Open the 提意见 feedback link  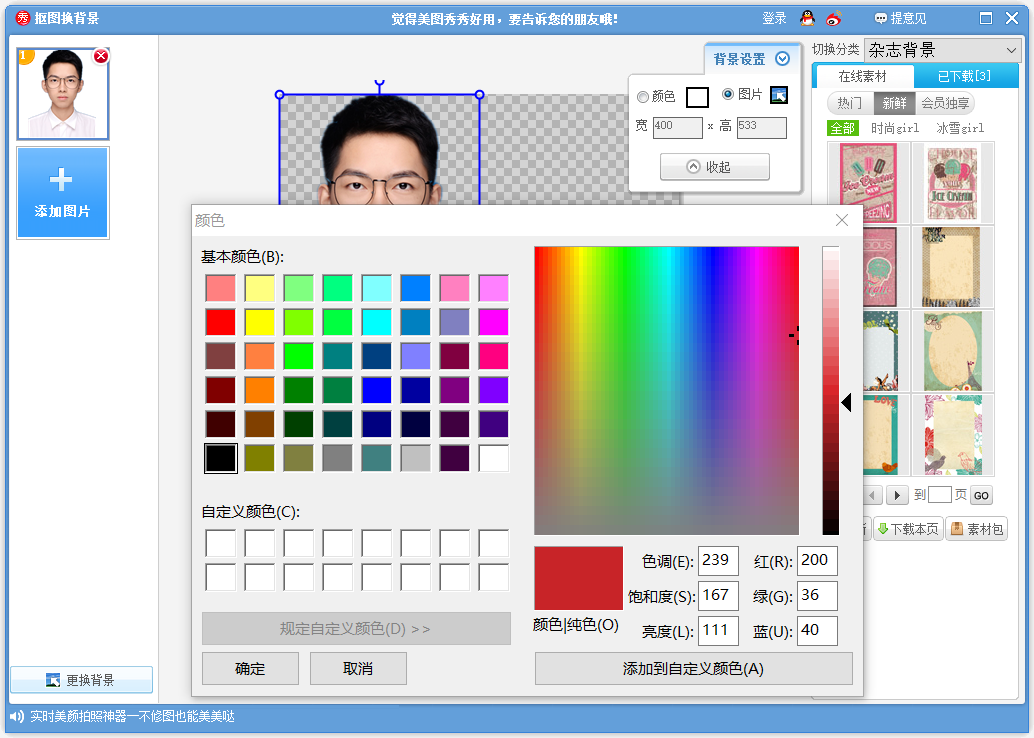click(900, 18)
